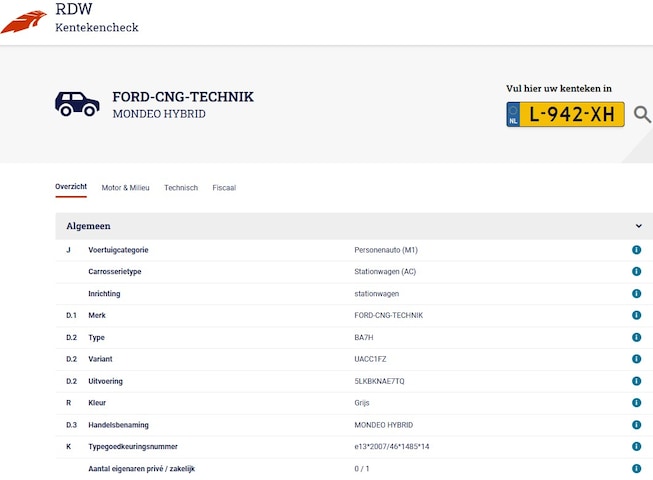Show info for Aantal eigenaren row
The height and width of the screenshot is (480, 653).
pos(636,468)
